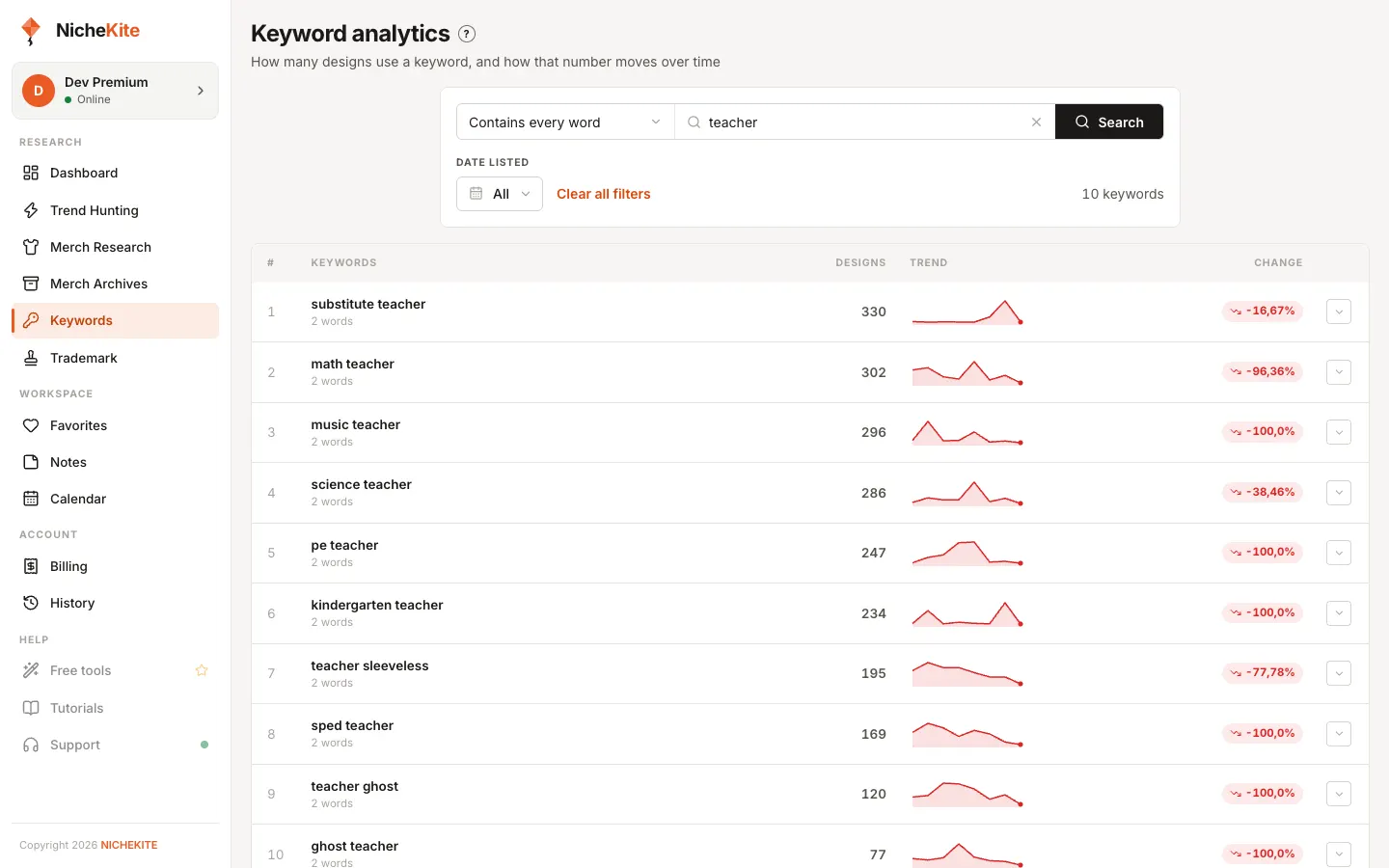Image resolution: width=1389 pixels, height=868 pixels.
Task: Open the Contains every word match dropdown
Action: (x=565, y=122)
